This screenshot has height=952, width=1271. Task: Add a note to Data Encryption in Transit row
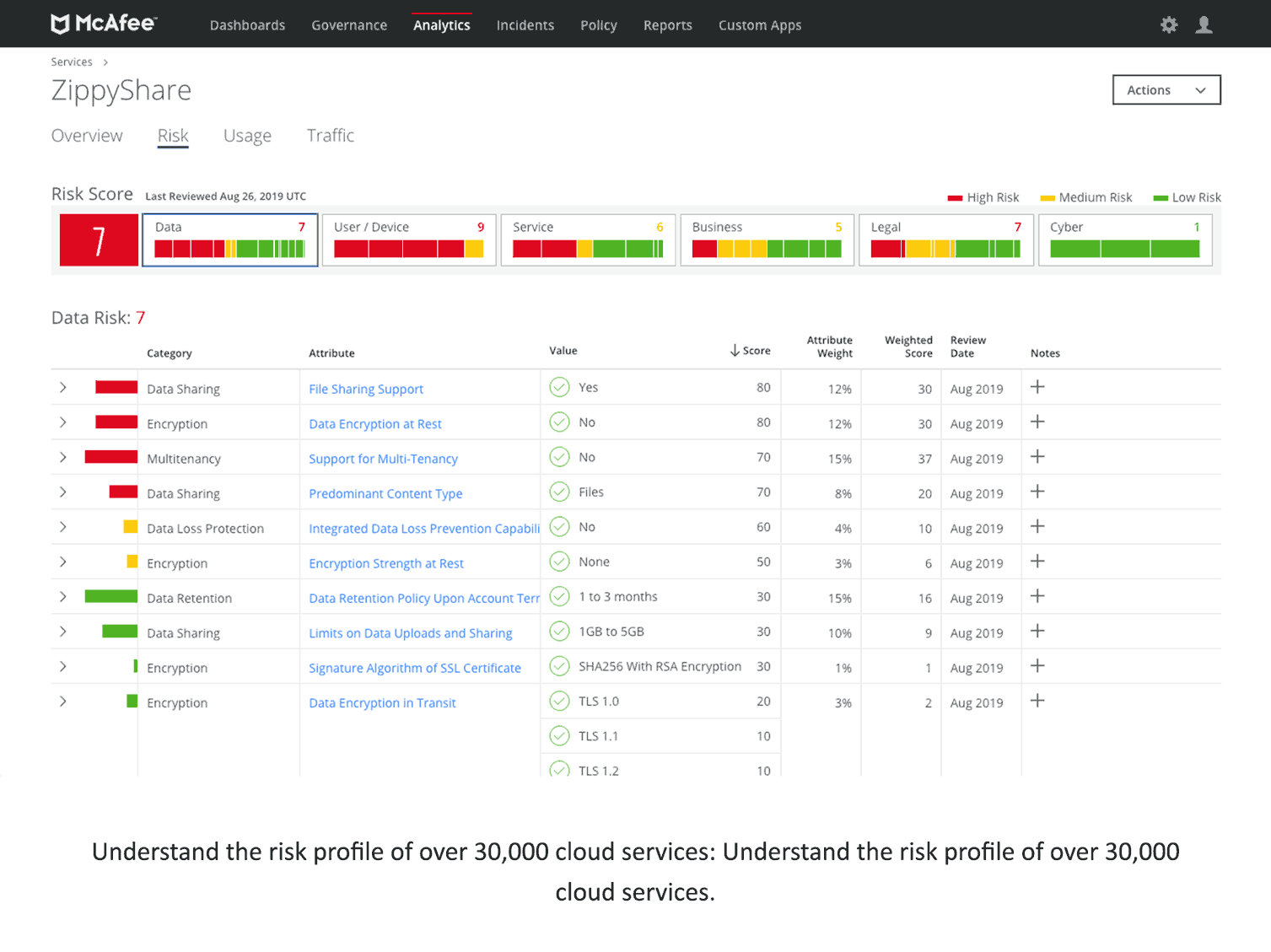[x=1037, y=701]
